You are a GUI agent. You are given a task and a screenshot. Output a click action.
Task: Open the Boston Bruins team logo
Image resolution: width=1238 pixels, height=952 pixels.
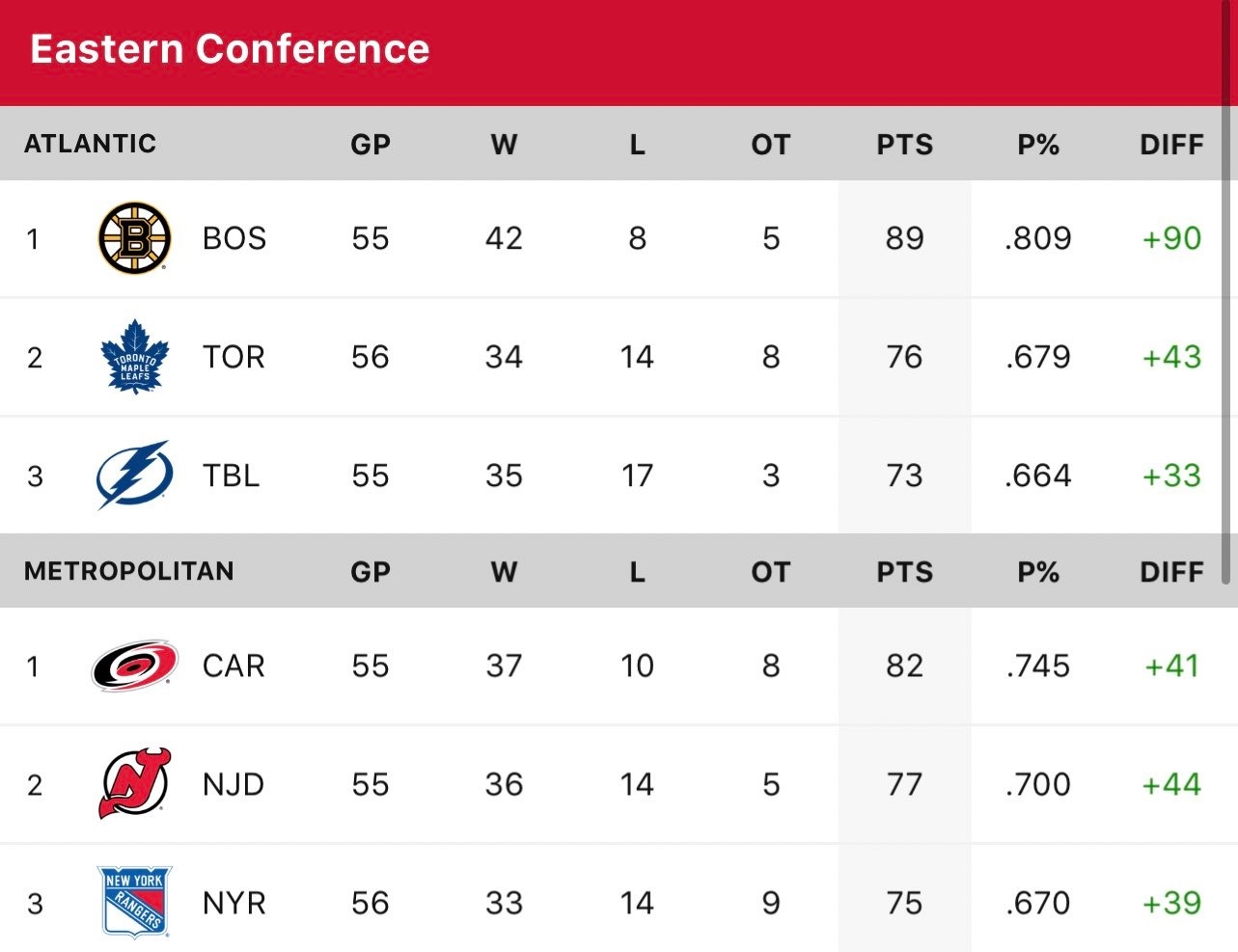point(135,238)
